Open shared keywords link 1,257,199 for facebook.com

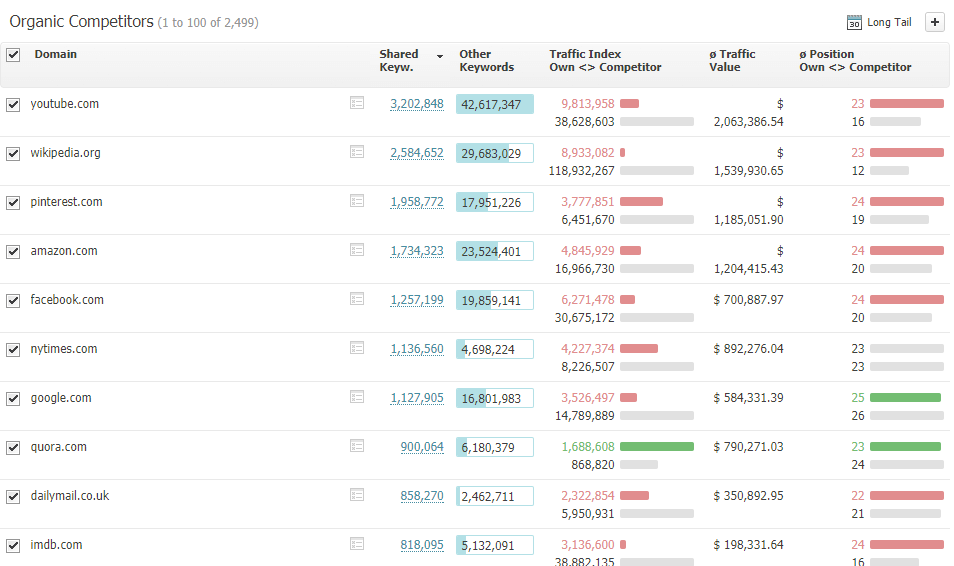click(417, 300)
